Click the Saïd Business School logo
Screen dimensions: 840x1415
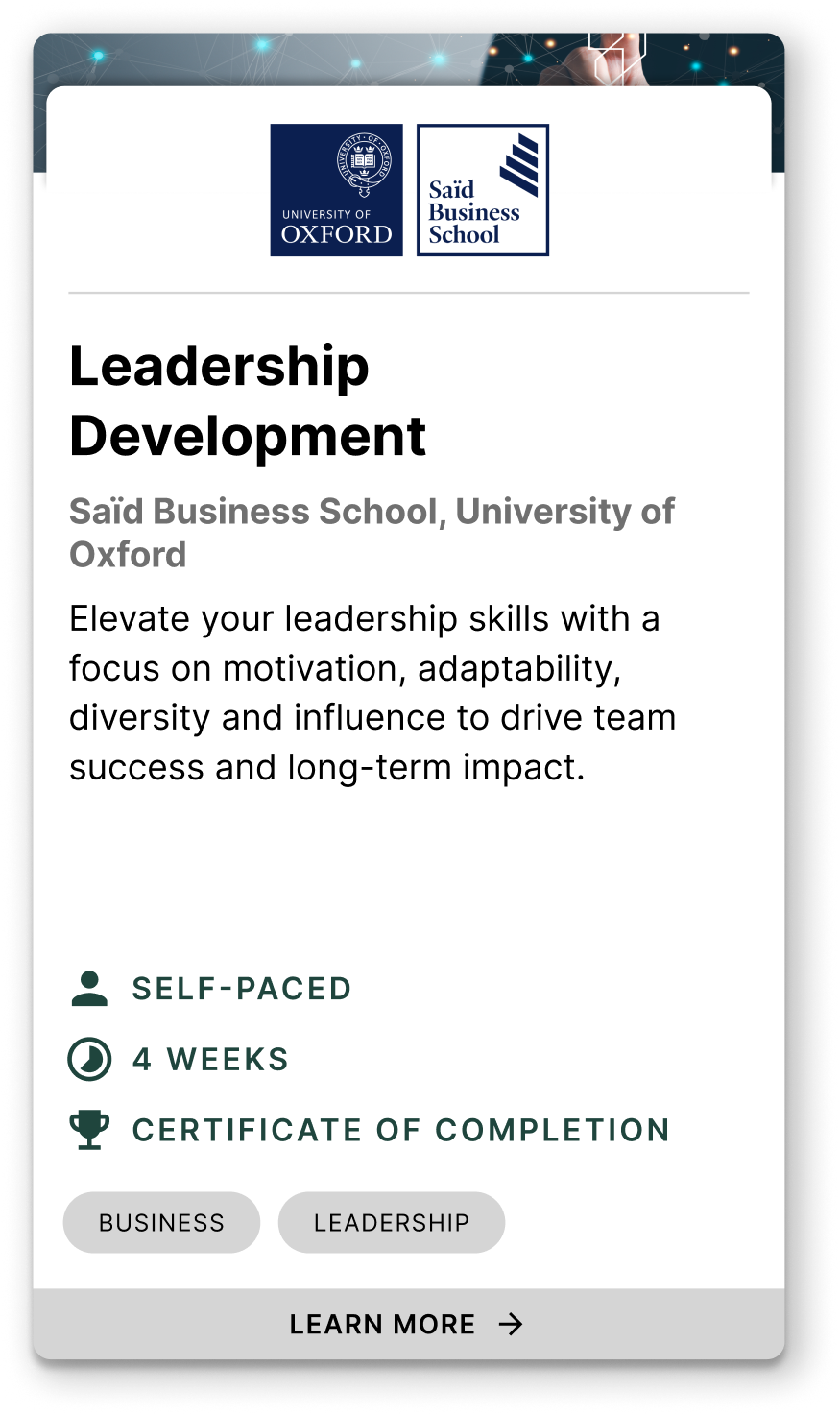482,190
